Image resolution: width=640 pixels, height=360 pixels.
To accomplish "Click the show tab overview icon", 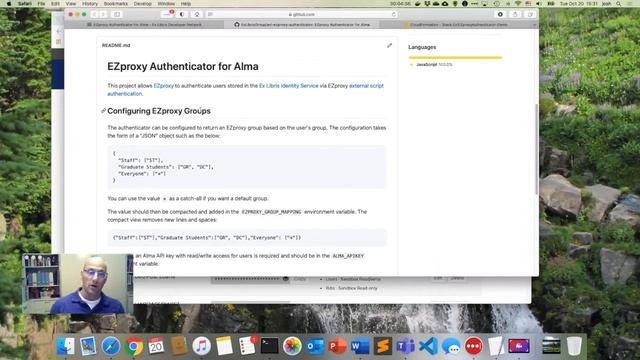I will pos(530,14).
